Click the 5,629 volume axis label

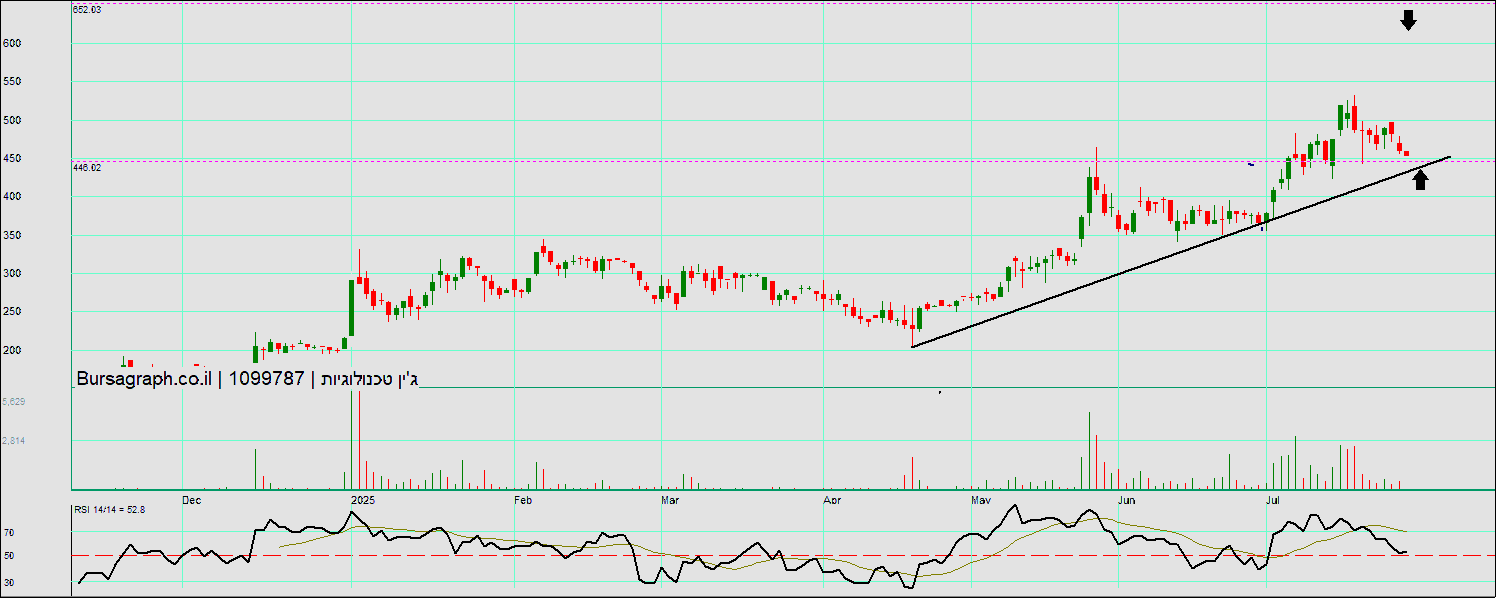(14, 402)
